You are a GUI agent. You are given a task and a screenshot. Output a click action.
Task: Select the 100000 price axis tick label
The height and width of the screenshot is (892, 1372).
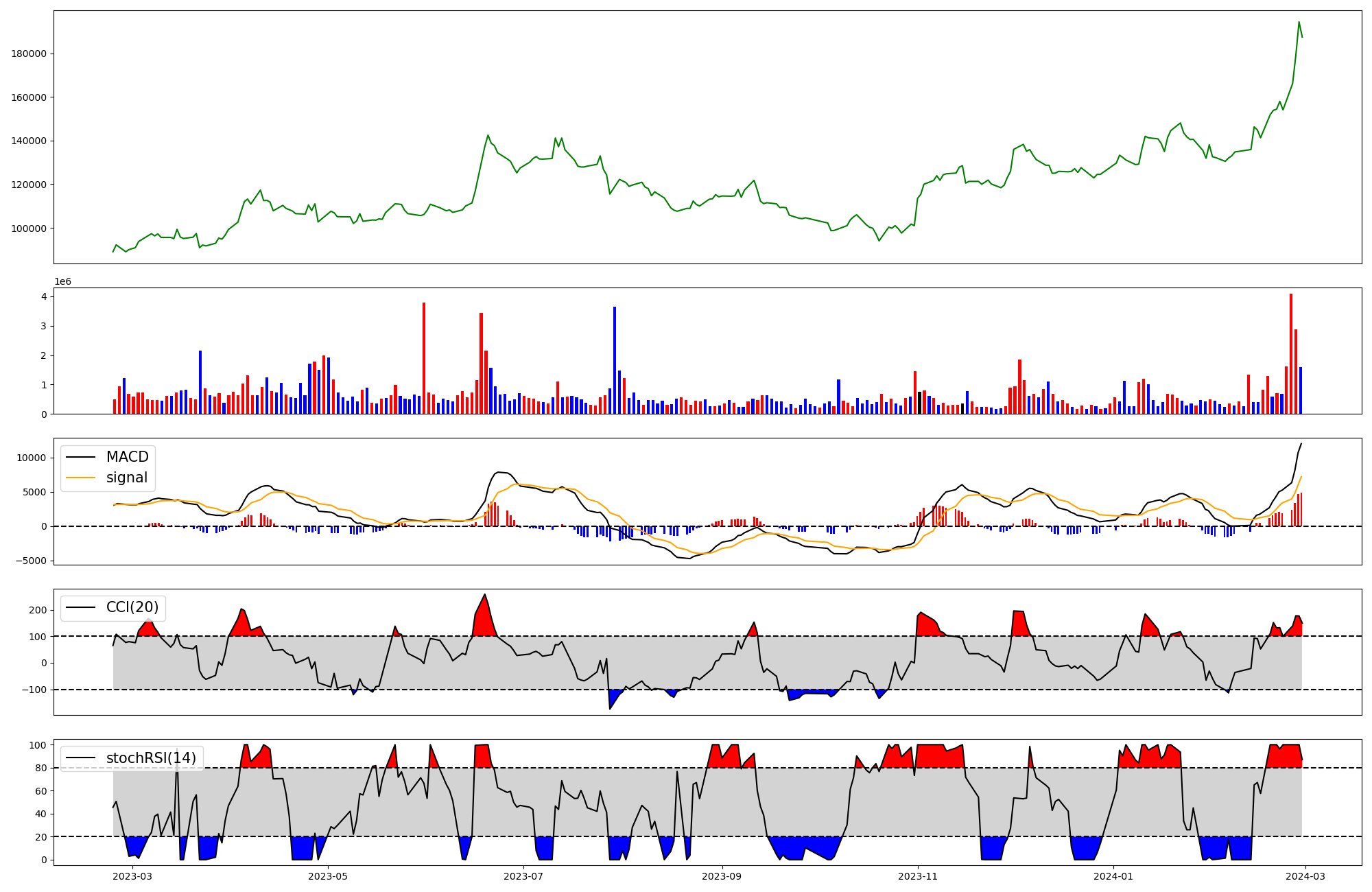click(29, 228)
